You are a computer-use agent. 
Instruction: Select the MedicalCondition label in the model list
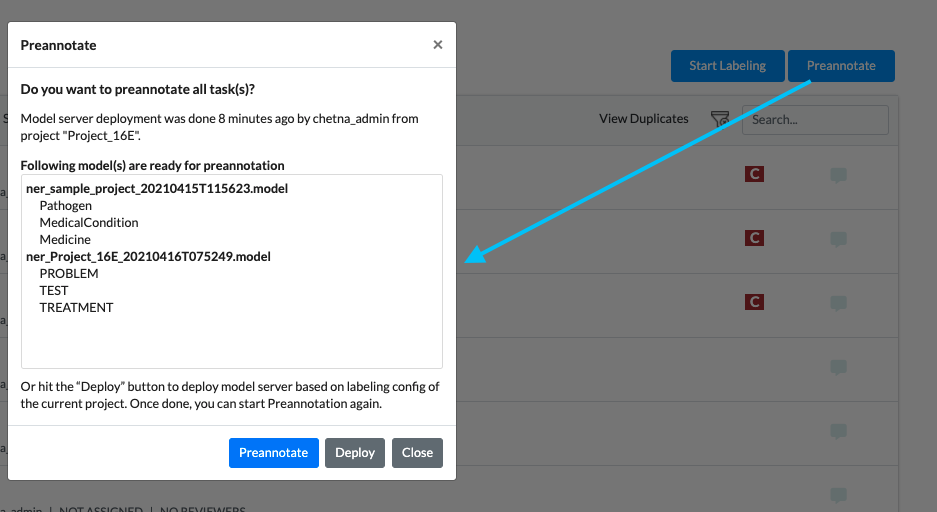[89, 223]
